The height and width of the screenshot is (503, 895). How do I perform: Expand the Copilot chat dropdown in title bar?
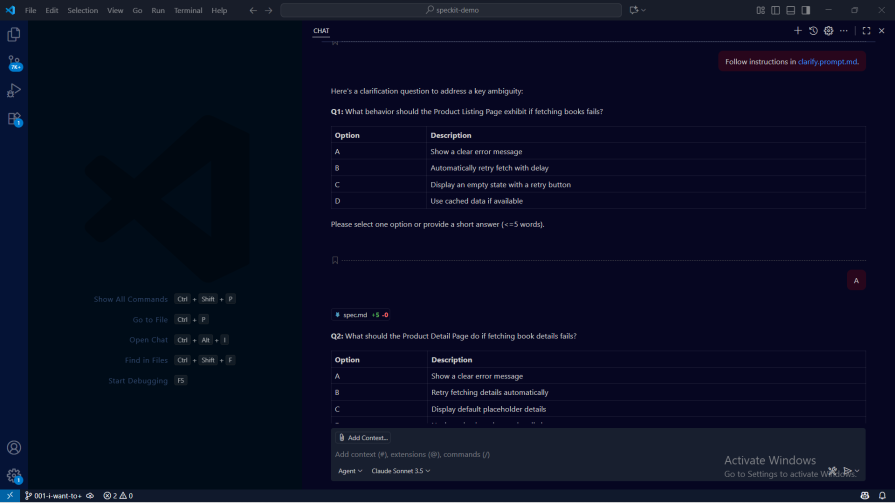[643, 10]
